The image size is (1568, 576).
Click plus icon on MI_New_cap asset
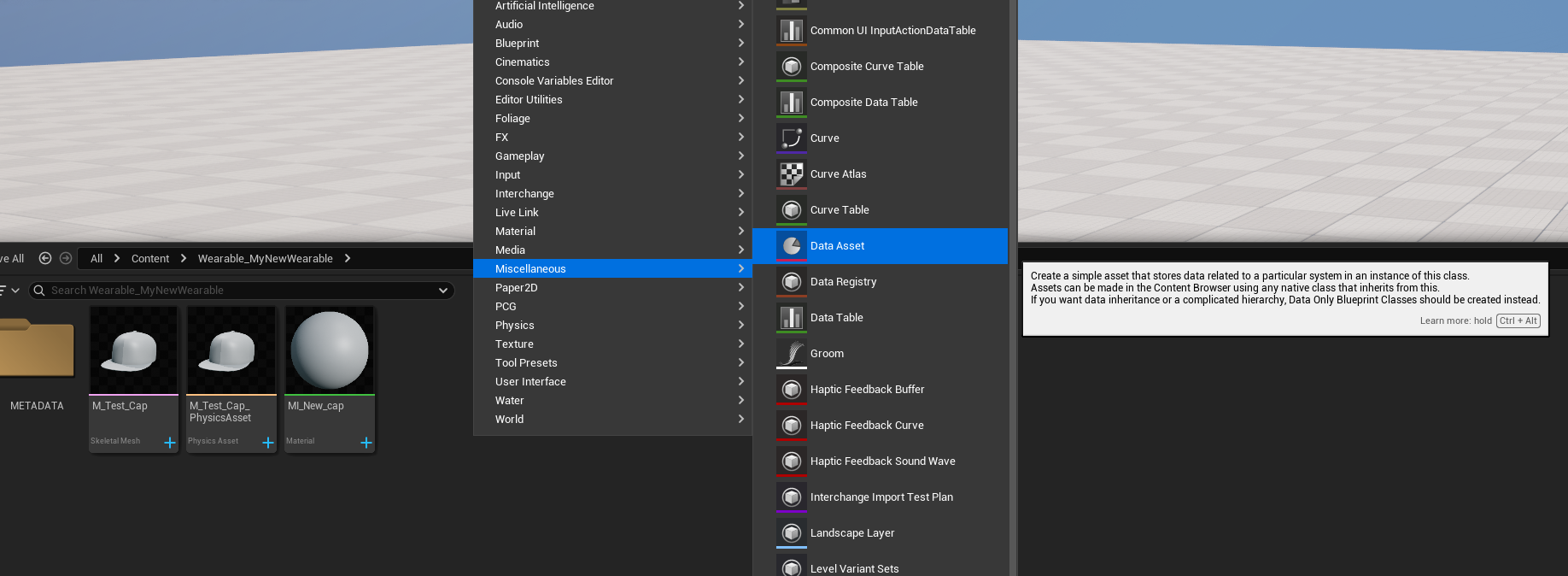(x=366, y=443)
